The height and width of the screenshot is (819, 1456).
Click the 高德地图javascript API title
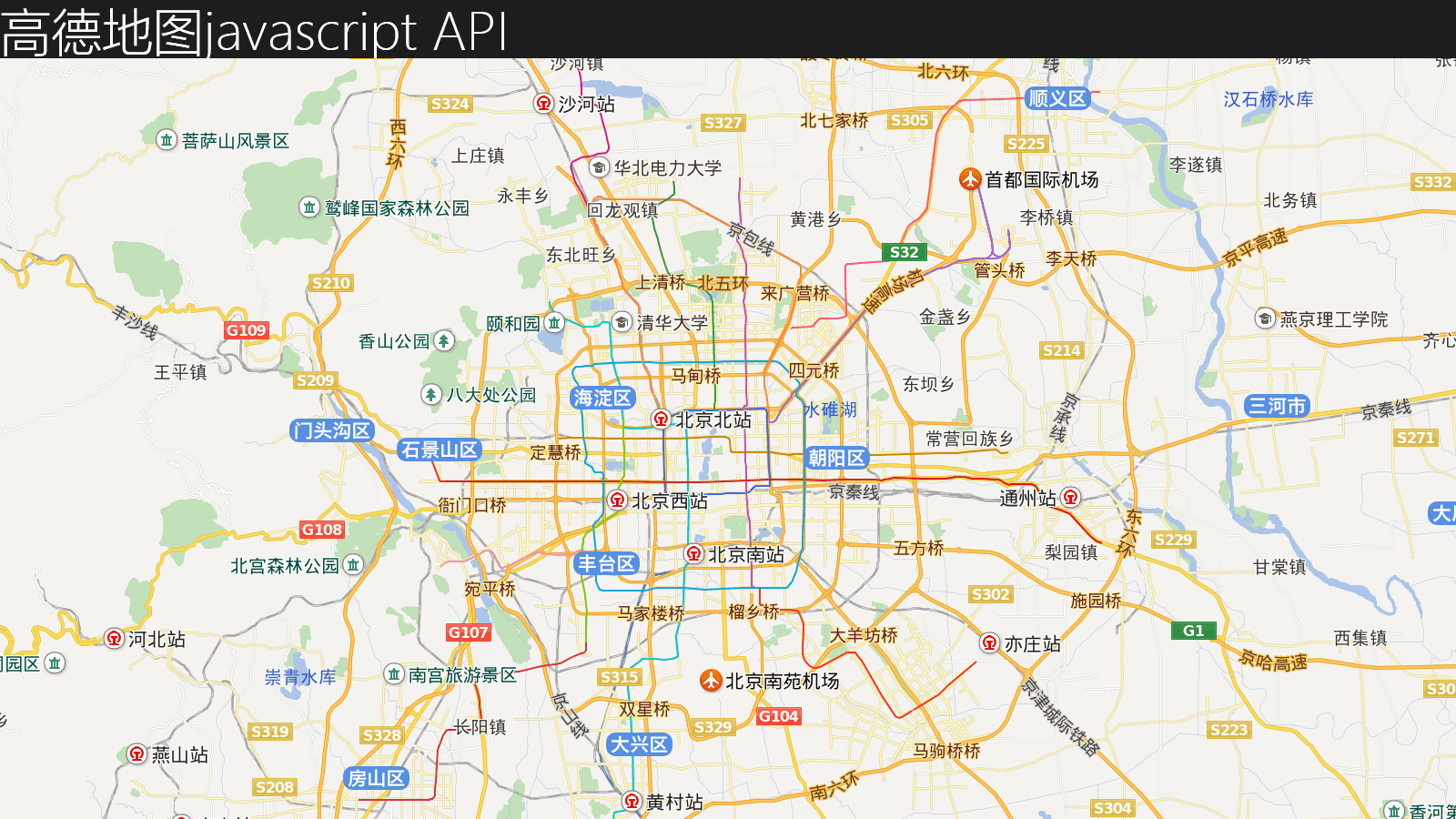pyautogui.click(x=254, y=31)
